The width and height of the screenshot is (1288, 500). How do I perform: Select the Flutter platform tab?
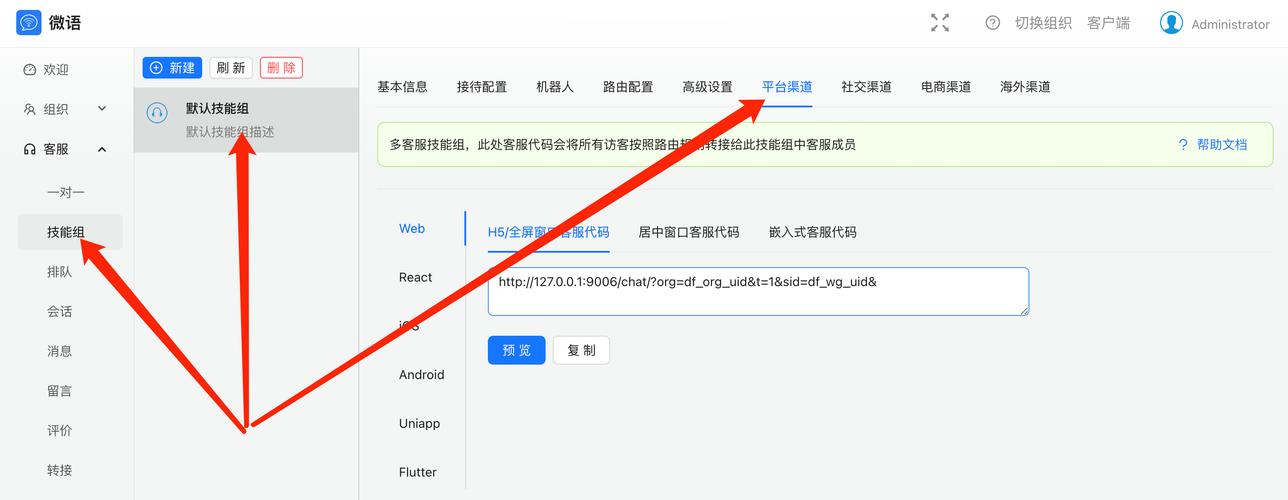click(x=418, y=472)
